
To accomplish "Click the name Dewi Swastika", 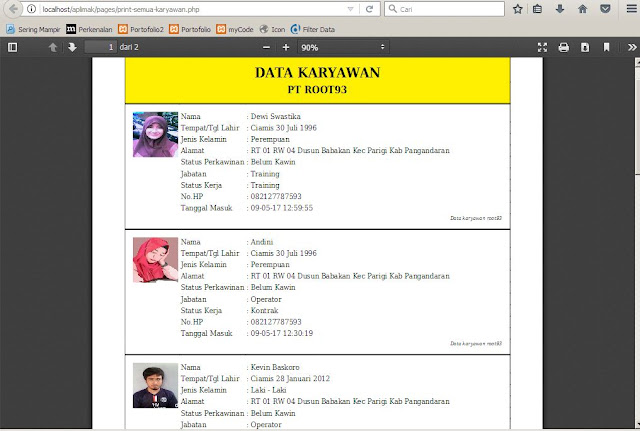I will coord(276,116).
